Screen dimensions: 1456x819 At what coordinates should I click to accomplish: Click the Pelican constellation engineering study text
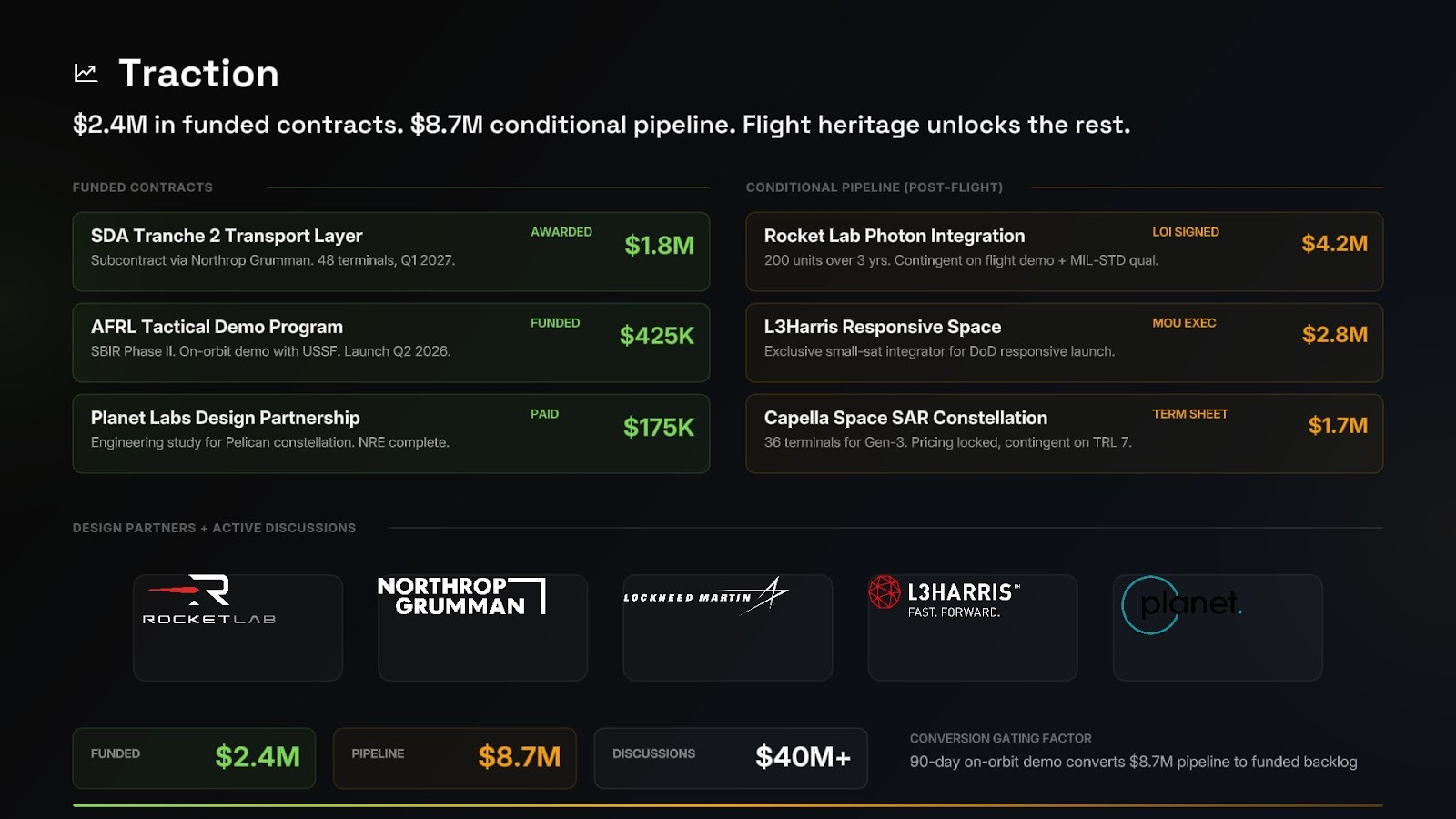coord(270,442)
